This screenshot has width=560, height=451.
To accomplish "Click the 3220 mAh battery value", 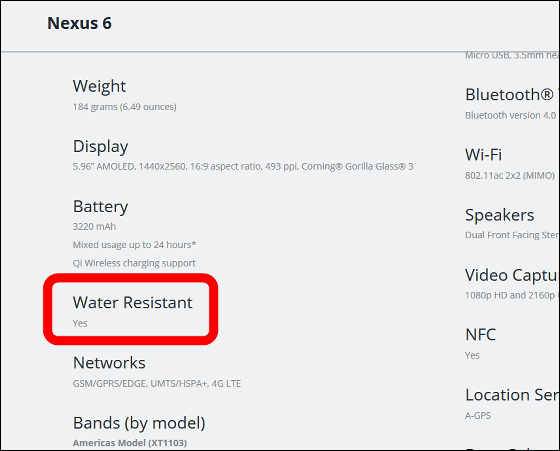I will click(94, 226).
